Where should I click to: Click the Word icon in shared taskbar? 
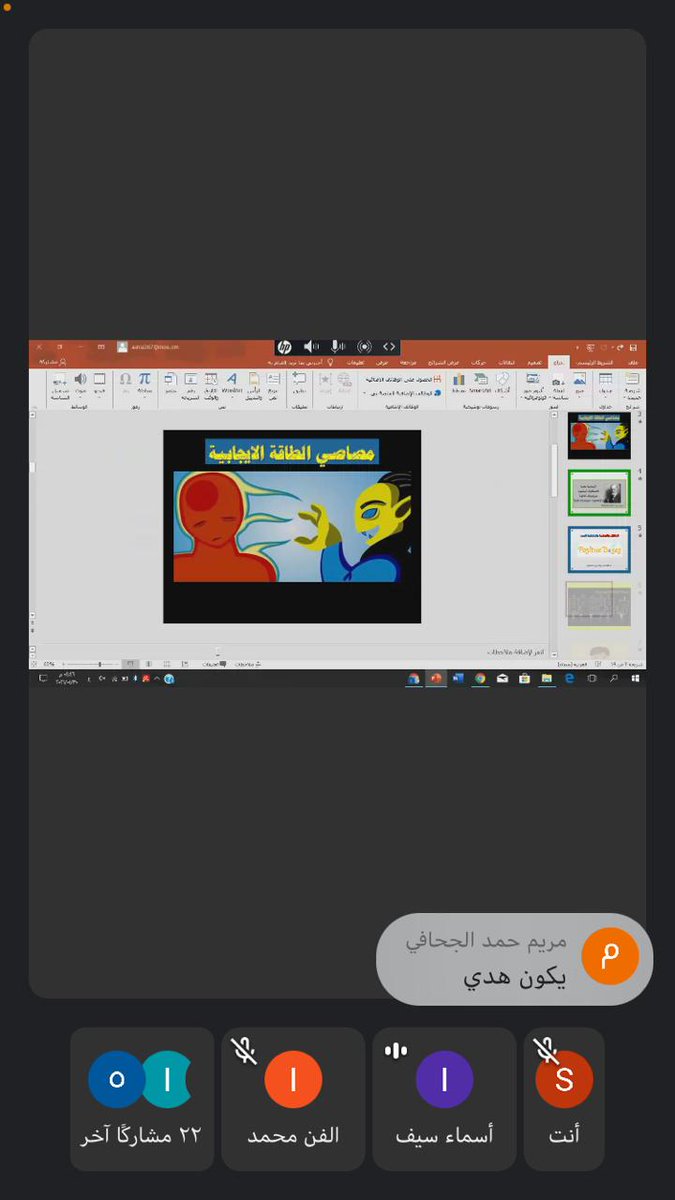coord(458,678)
